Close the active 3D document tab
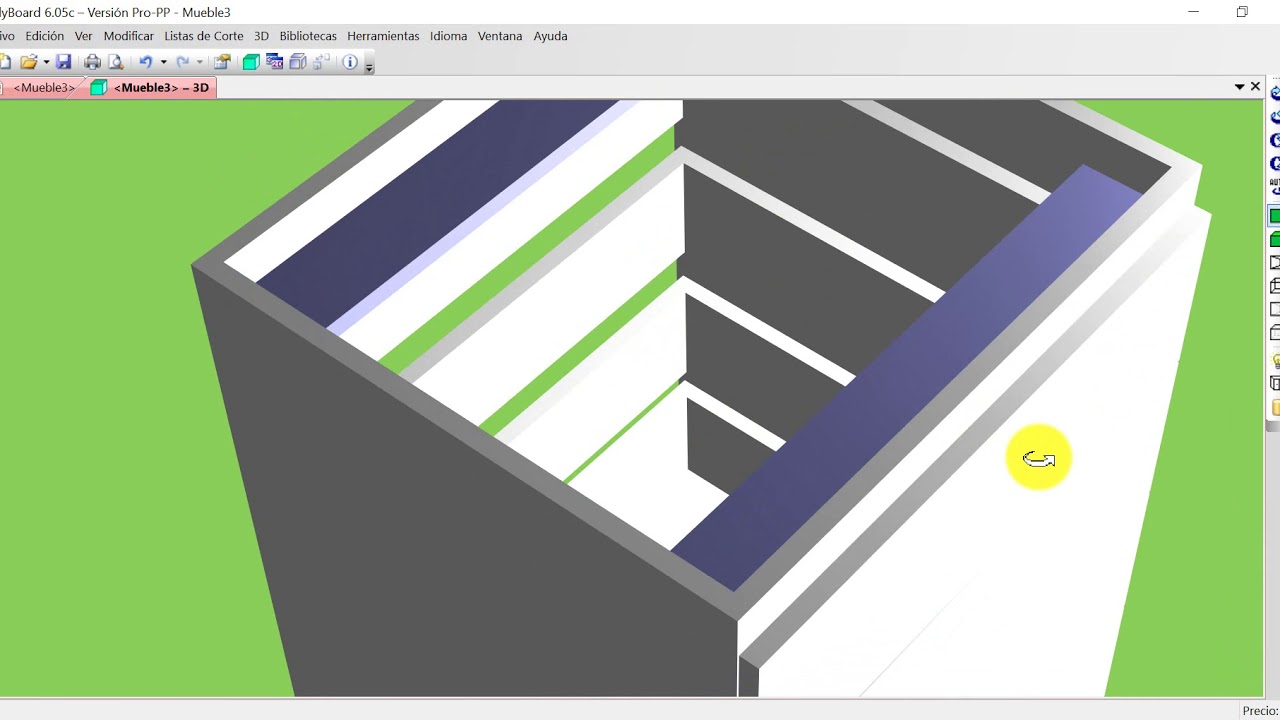Viewport: 1280px width, 720px height. (x=1256, y=87)
